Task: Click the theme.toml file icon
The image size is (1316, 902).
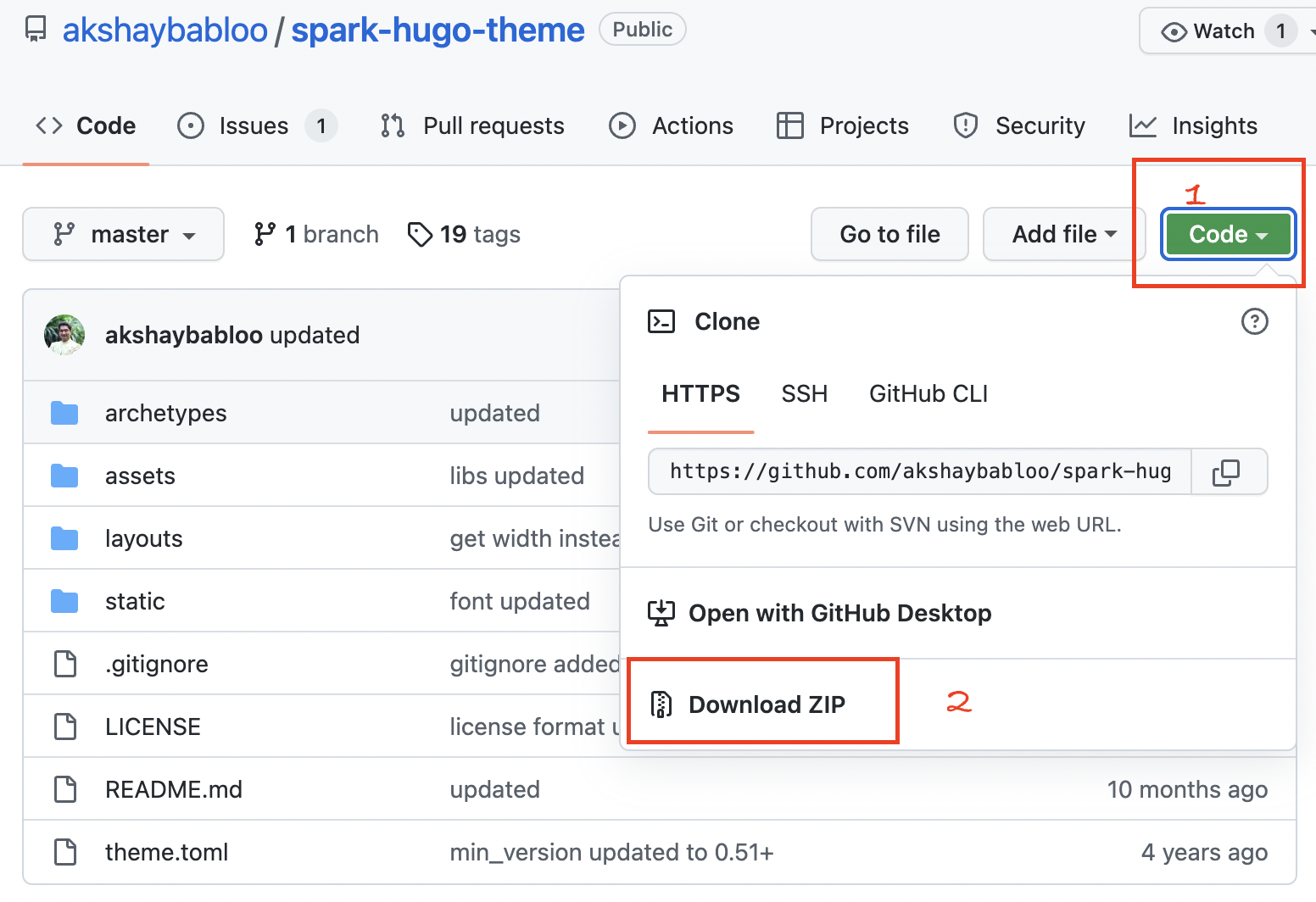Action: 65,852
